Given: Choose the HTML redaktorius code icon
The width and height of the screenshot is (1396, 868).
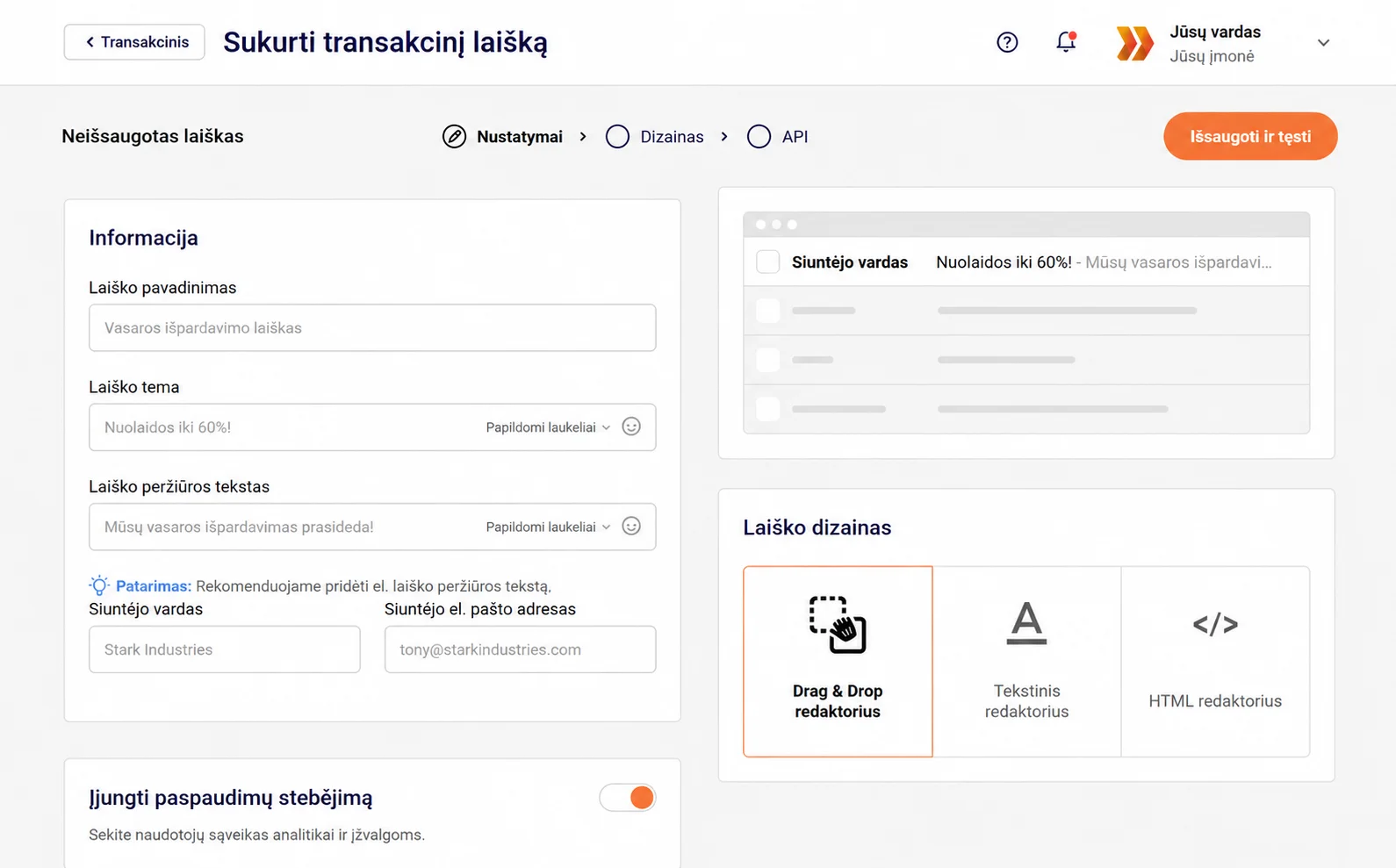Looking at the screenshot, I should click(x=1215, y=624).
